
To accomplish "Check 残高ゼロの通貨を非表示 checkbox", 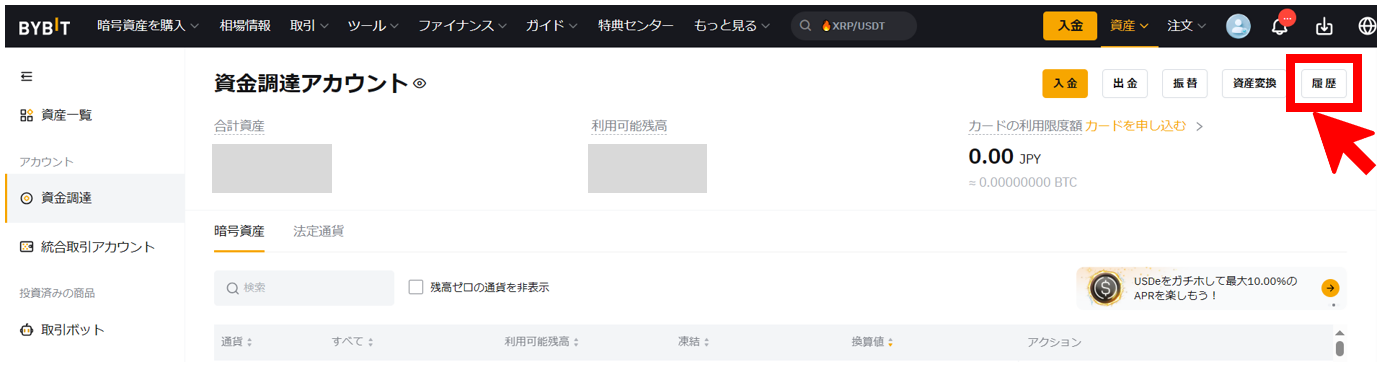I will pos(416,287).
